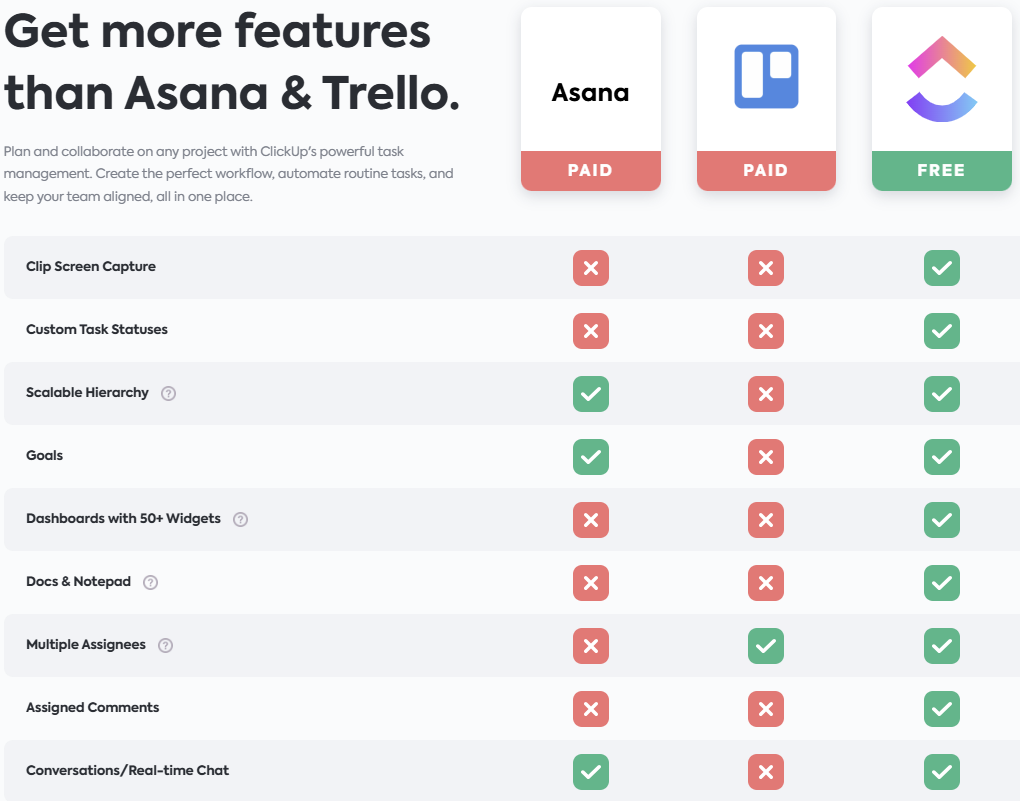This screenshot has height=801, width=1020.
Task: Click Asana's green check for Conversations/Real-time Chat
Action: click(x=591, y=772)
